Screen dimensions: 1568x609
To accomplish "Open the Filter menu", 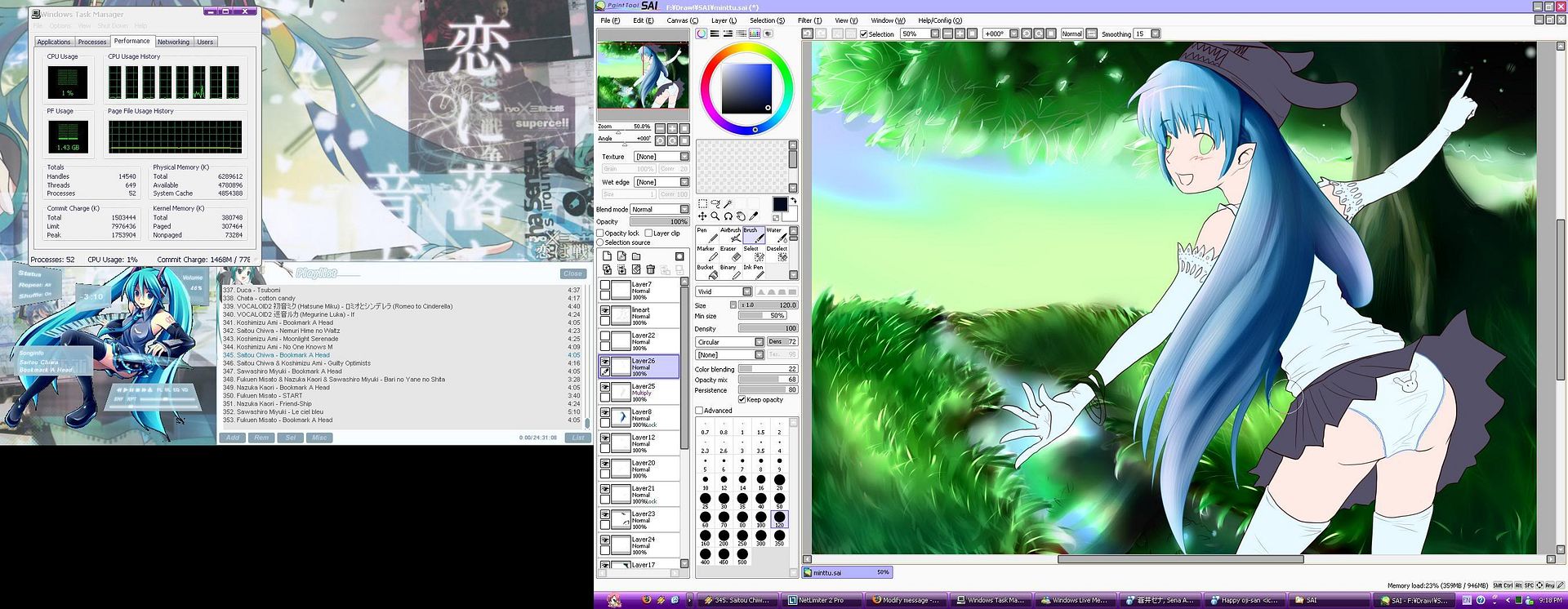I will point(809,20).
